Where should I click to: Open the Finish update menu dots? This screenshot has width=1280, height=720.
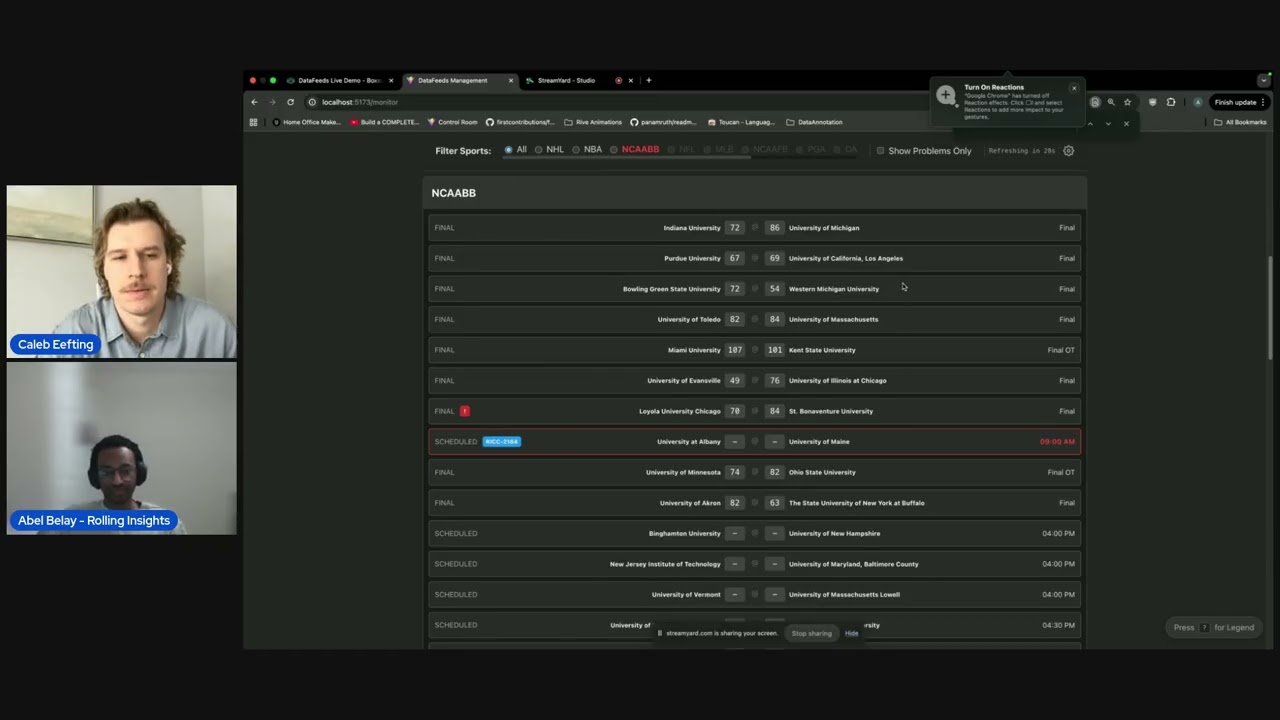click(1263, 102)
